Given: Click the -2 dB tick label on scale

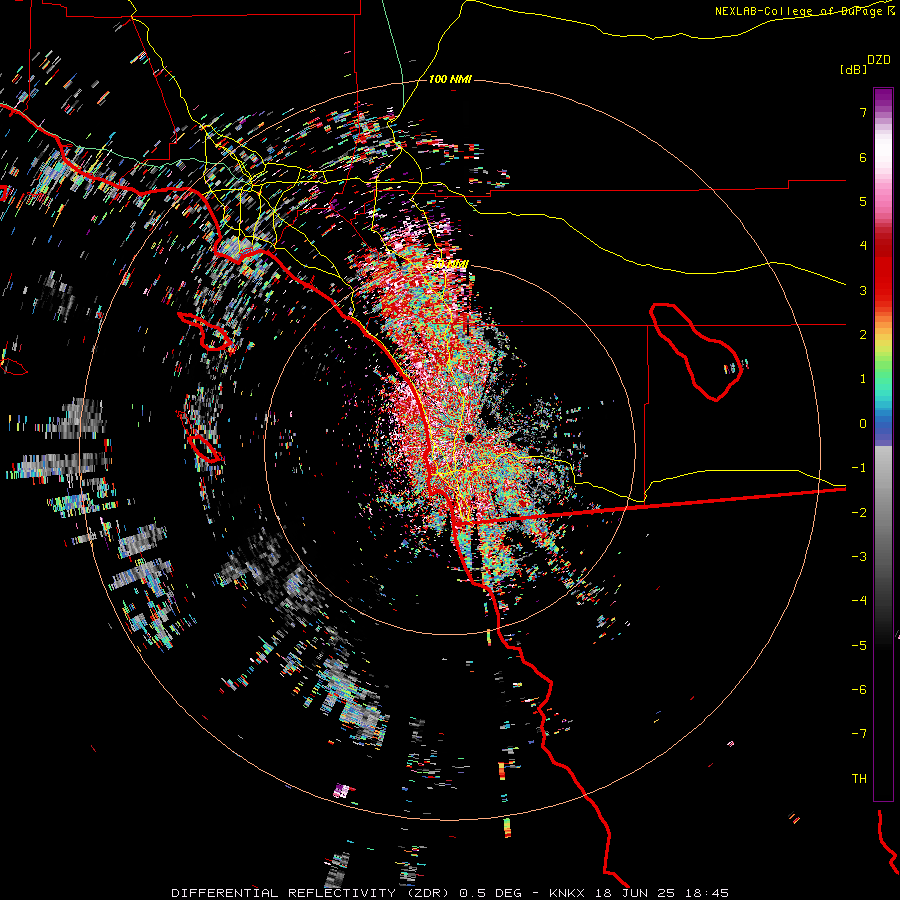Looking at the screenshot, I should coord(859,513).
